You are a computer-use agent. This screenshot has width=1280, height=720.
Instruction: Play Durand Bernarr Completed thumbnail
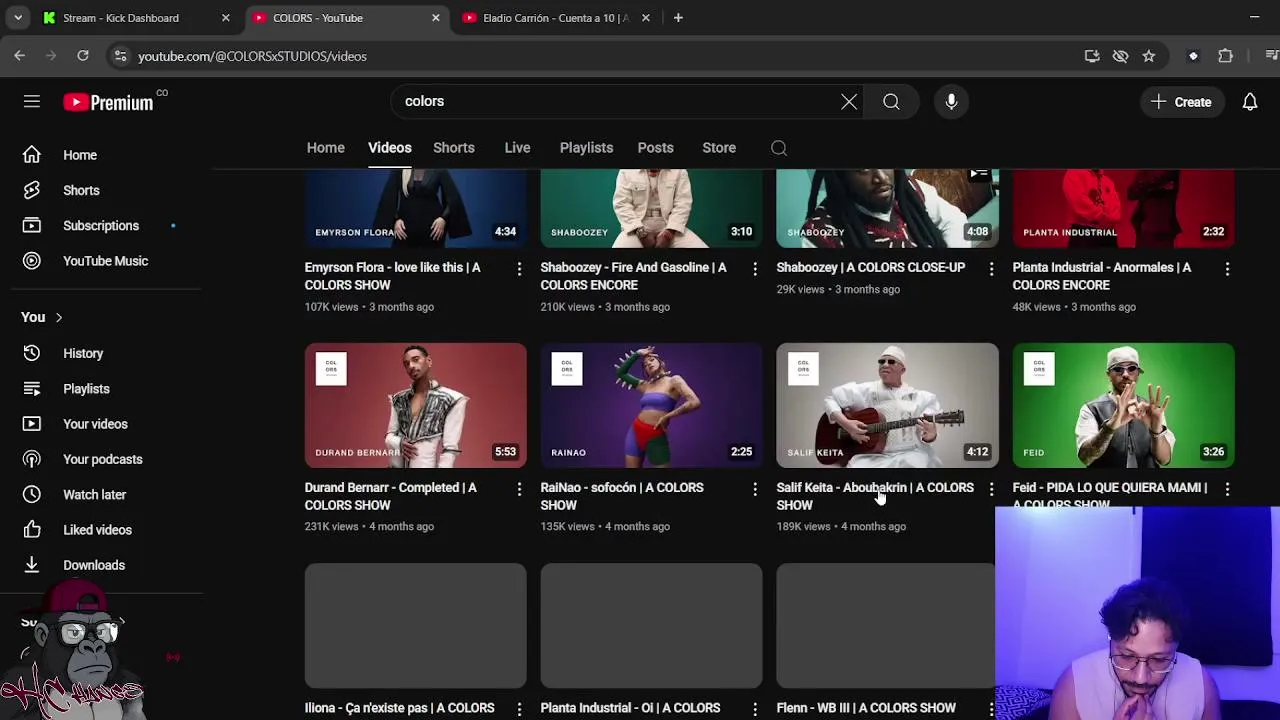[416, 405]
